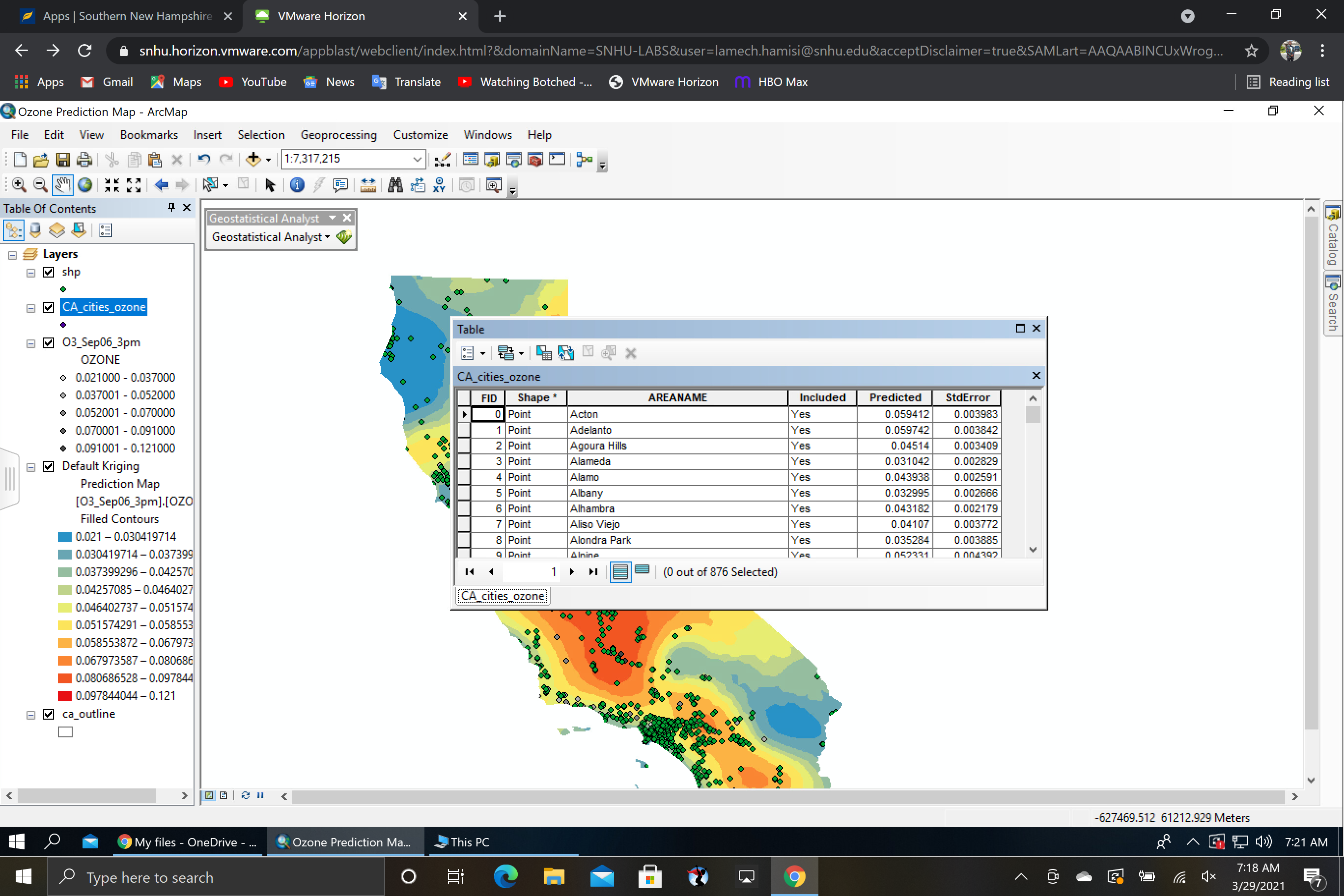The height and width of the screenshot is (896, 1344).
Task: Click the Predicted column header
Action: pyautogui.click(x=895, y=398)
